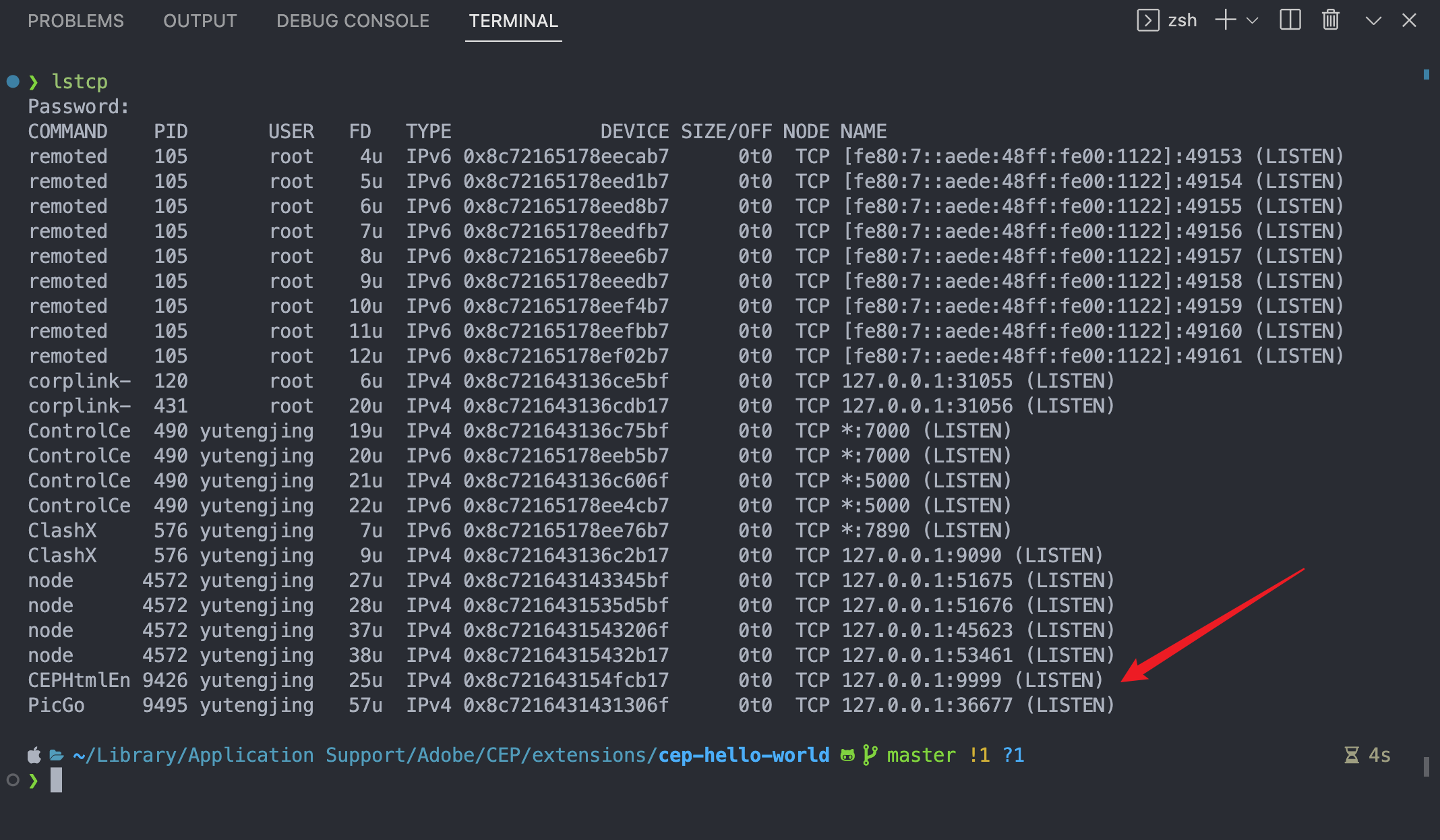The image size is (1440, 840).
Task: Kill terminal with trash icon
Action: click(x=1330, y=20)
